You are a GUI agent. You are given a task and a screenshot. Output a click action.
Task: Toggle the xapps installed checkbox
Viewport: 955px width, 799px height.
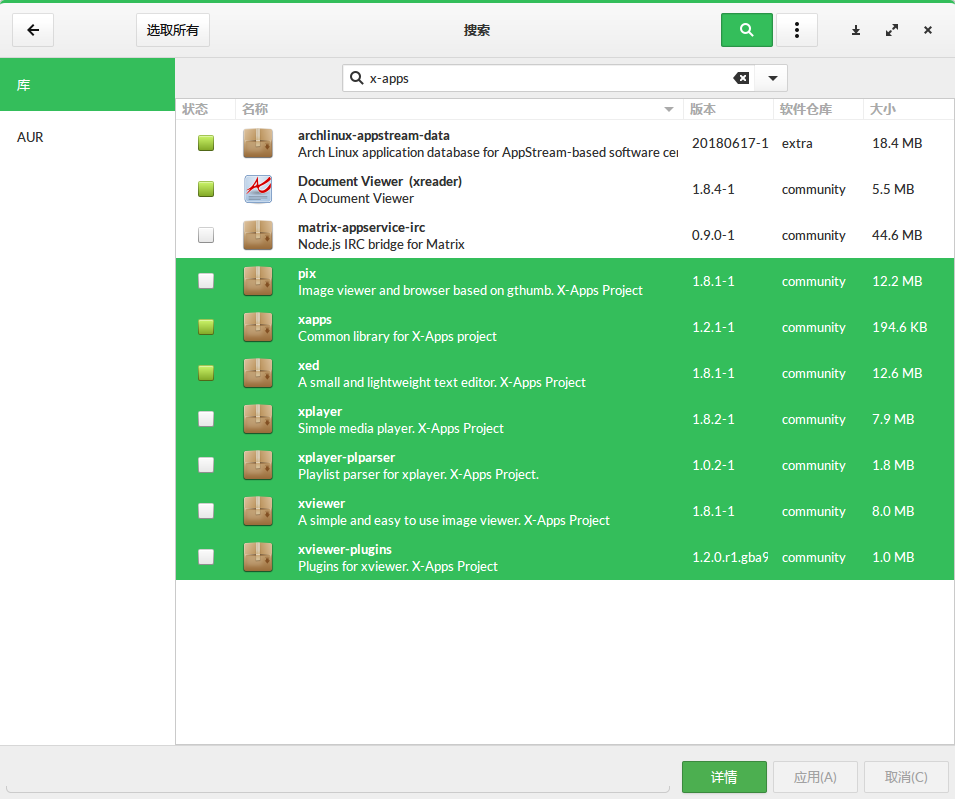(206, 327)
